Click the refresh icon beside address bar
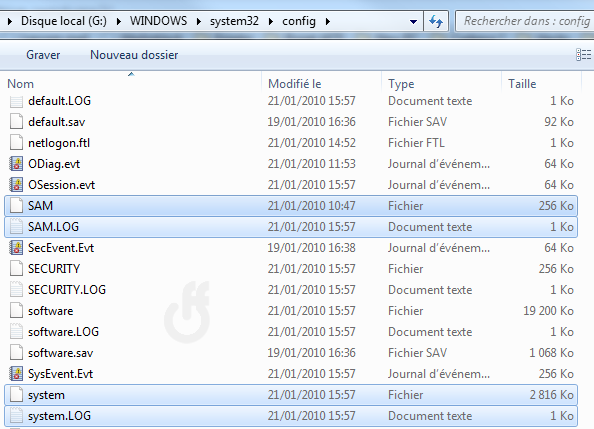594x429 pixels. pyautogui.click(x=436, y=21)
